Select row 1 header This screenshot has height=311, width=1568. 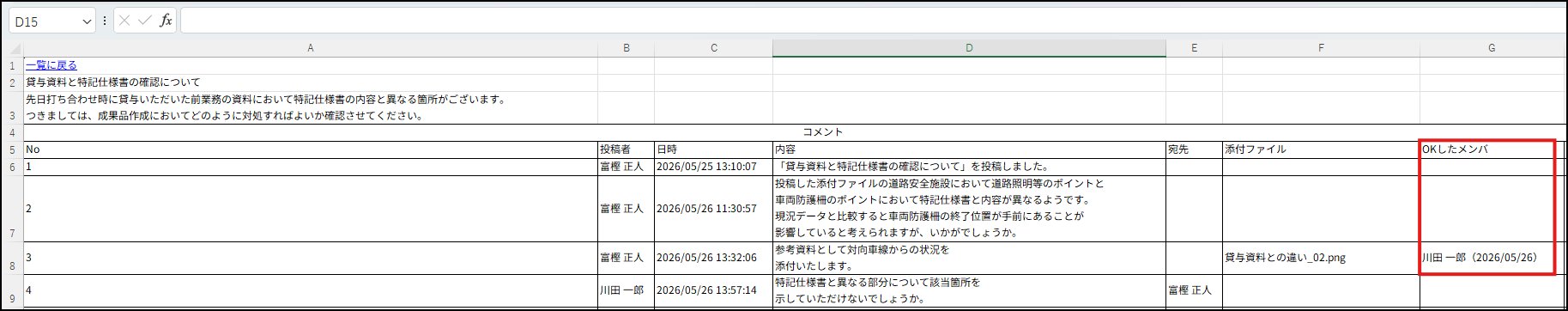pyautogui.click(x=12, y=66)
